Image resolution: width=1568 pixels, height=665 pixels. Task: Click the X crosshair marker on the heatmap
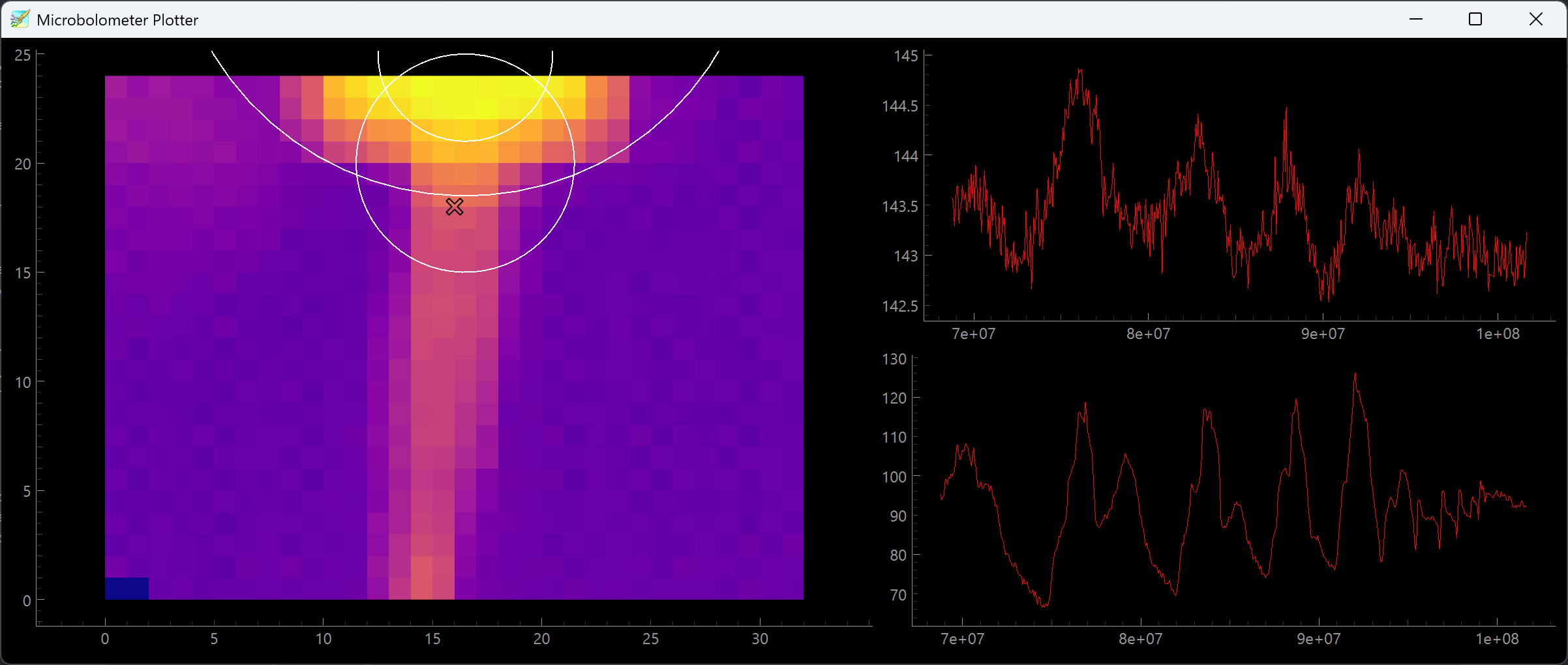pos(455,207)
